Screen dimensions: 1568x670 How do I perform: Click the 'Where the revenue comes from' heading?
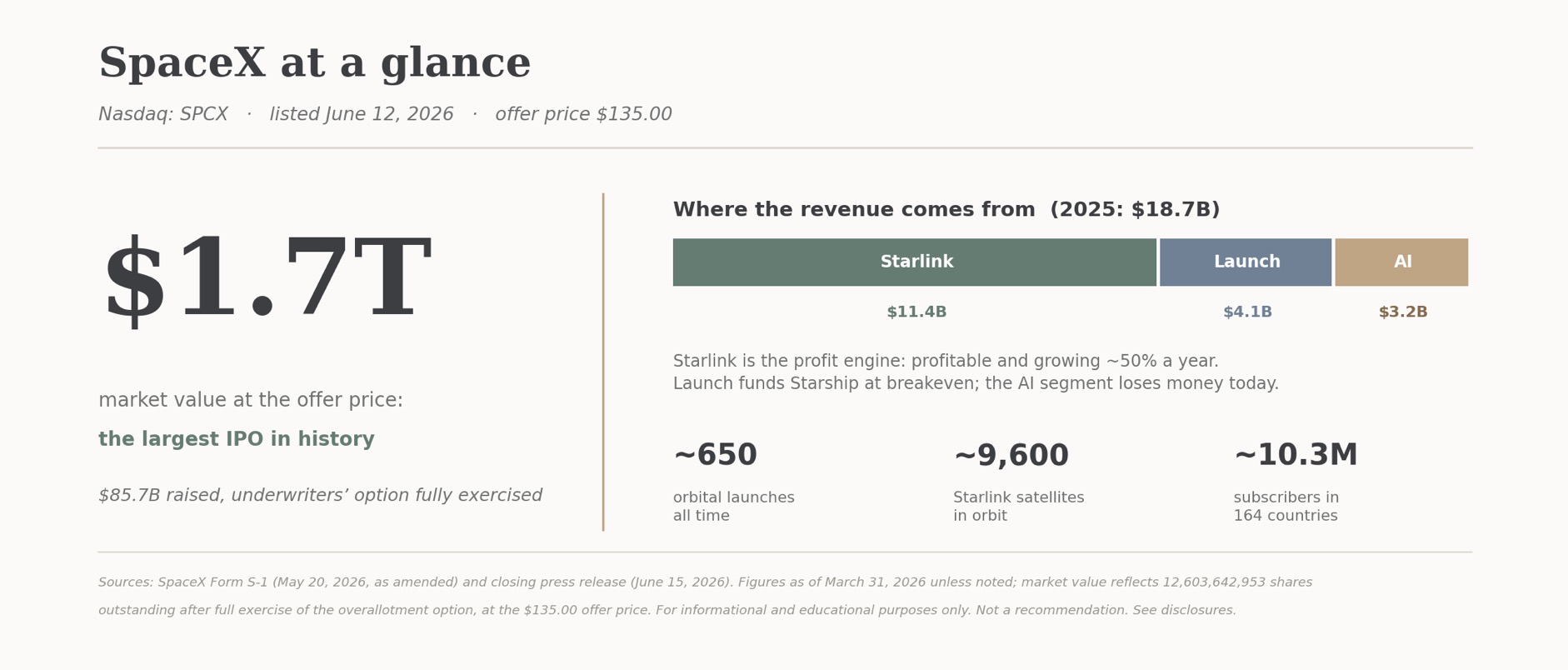pos(946,210)
